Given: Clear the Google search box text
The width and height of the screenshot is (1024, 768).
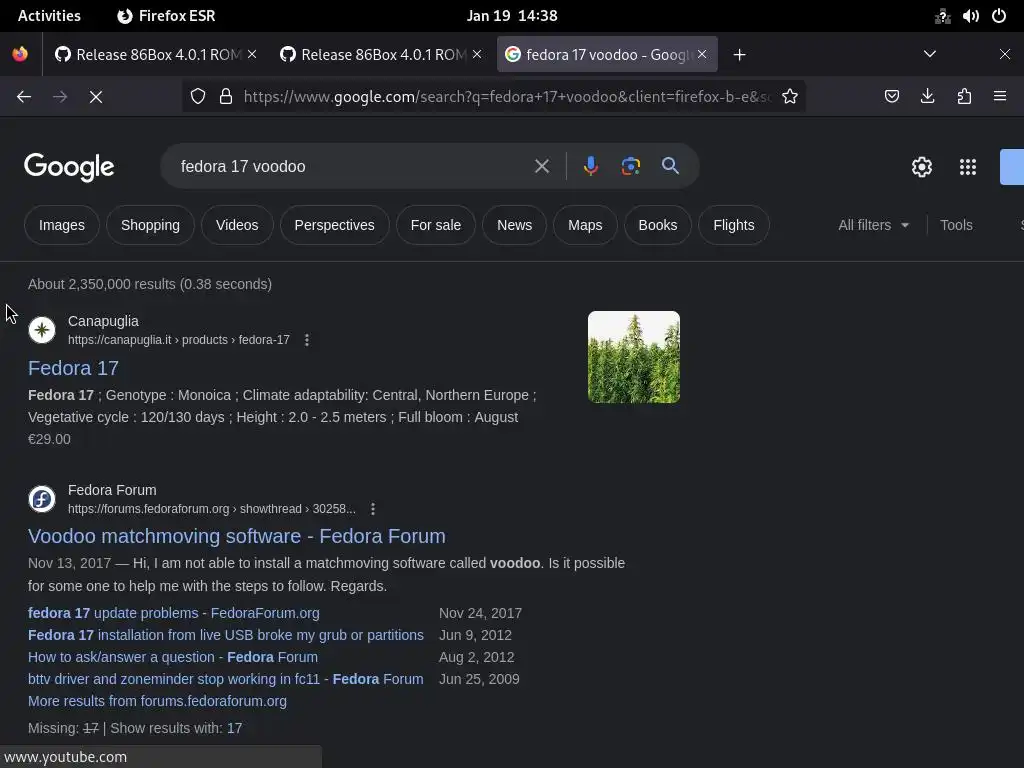Looking at the screenshot, I should (542, 167).
